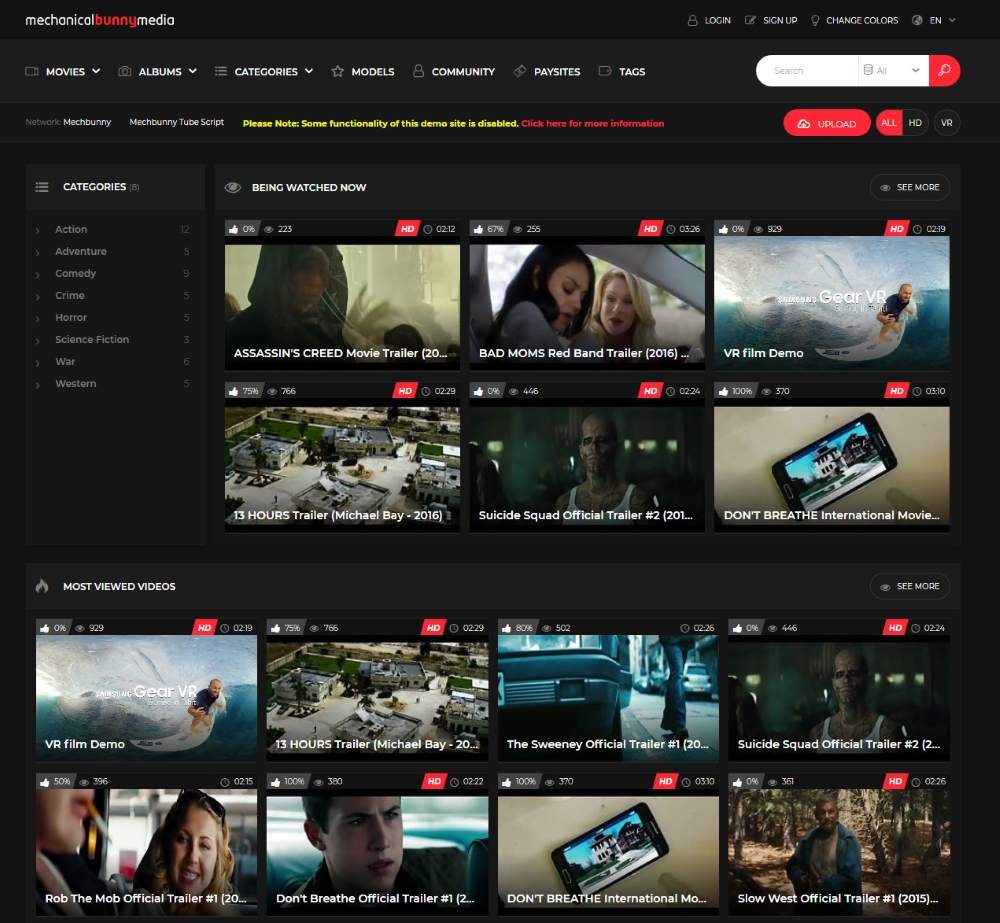
Task: Expand the Comedy category chevron
Action: click(x=38, y=274)
